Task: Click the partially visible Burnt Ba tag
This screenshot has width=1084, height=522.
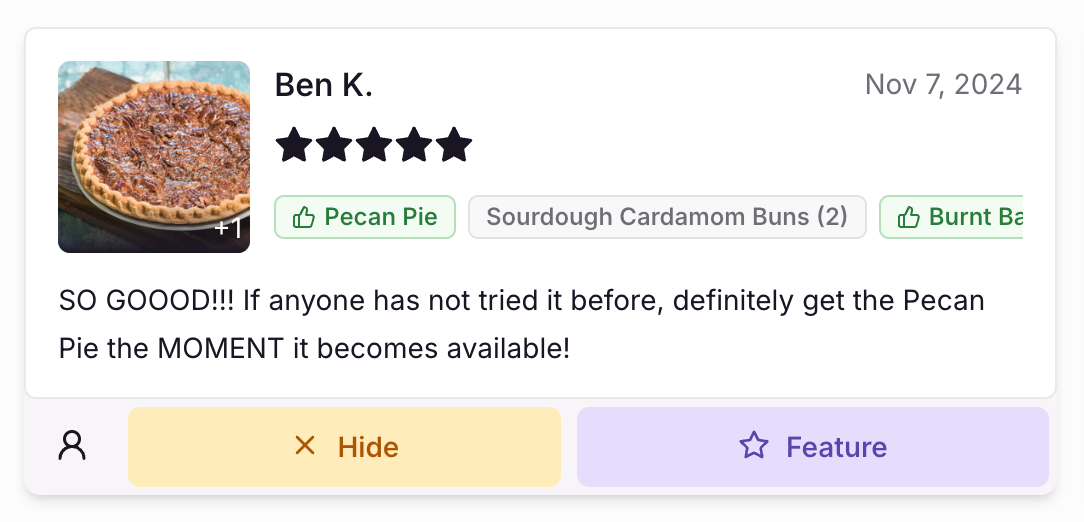Action: coord(951,217)
